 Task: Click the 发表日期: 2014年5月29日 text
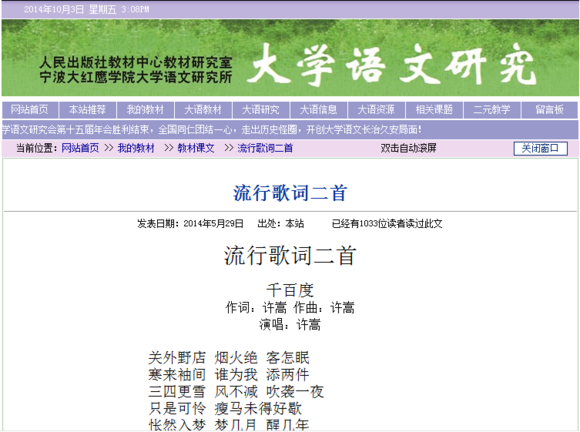click(190, 223)
